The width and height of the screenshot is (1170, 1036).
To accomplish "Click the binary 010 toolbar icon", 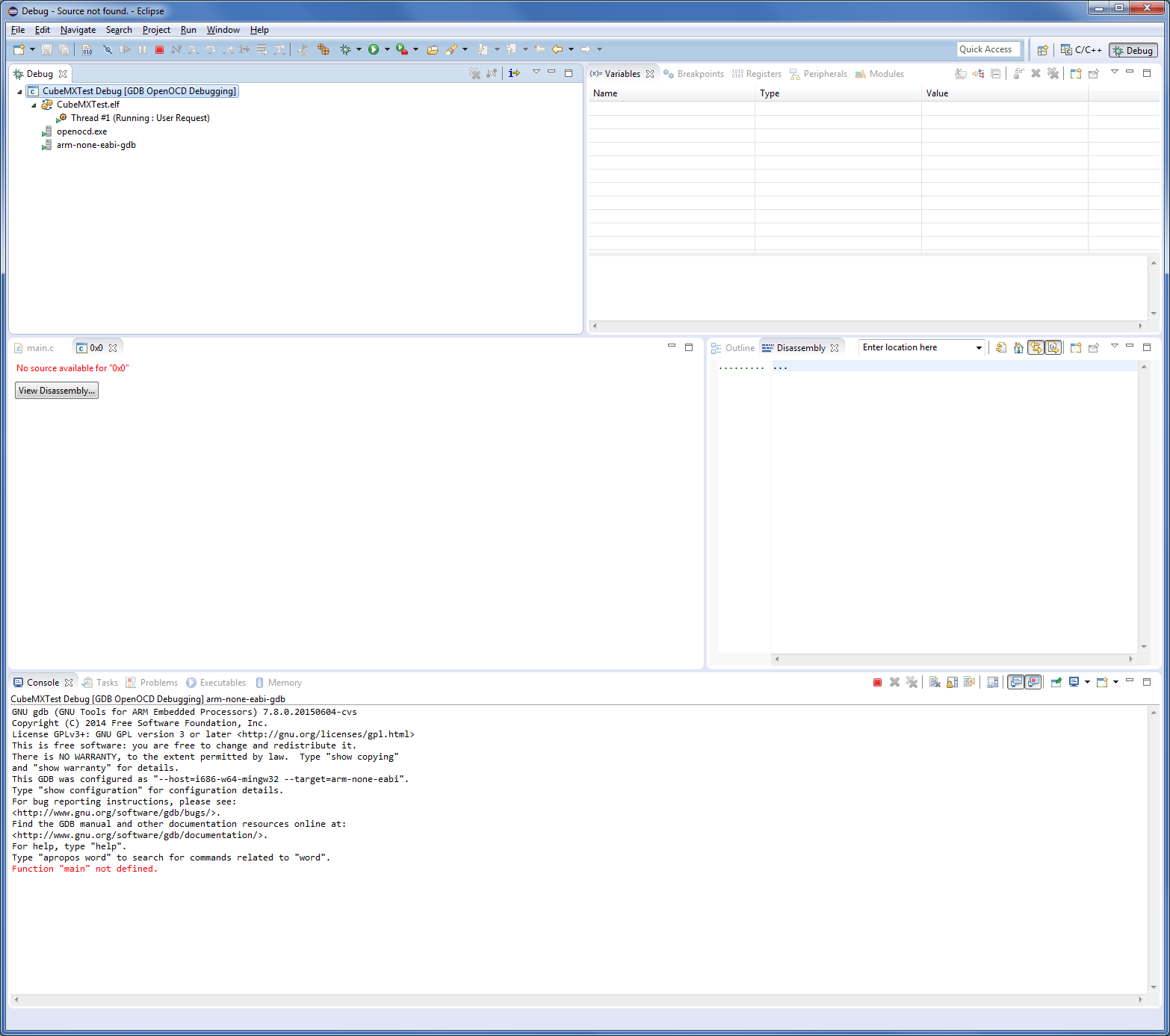I will (87, 49).
